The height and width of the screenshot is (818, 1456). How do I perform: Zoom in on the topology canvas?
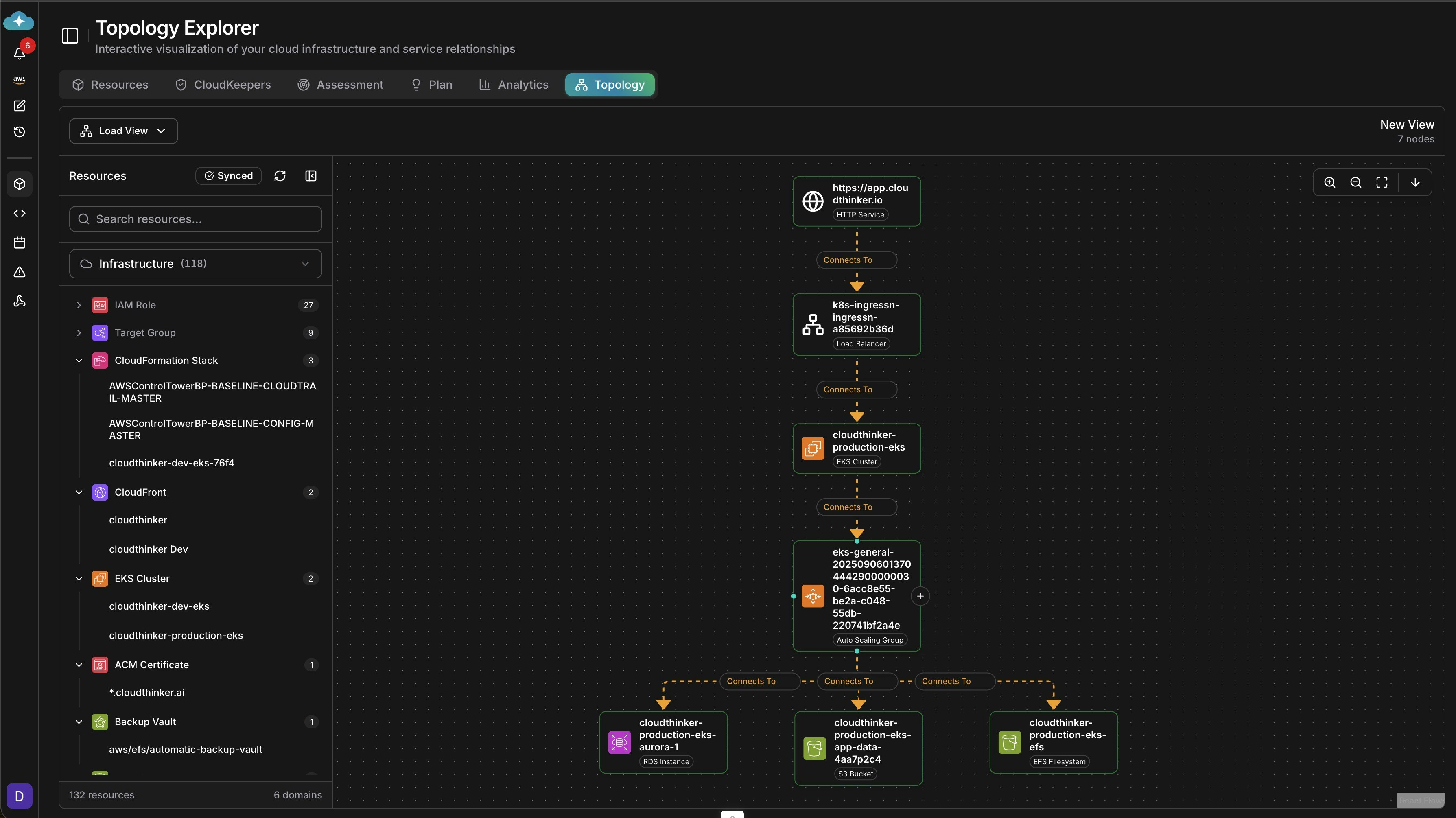(x=1329, y=182)
